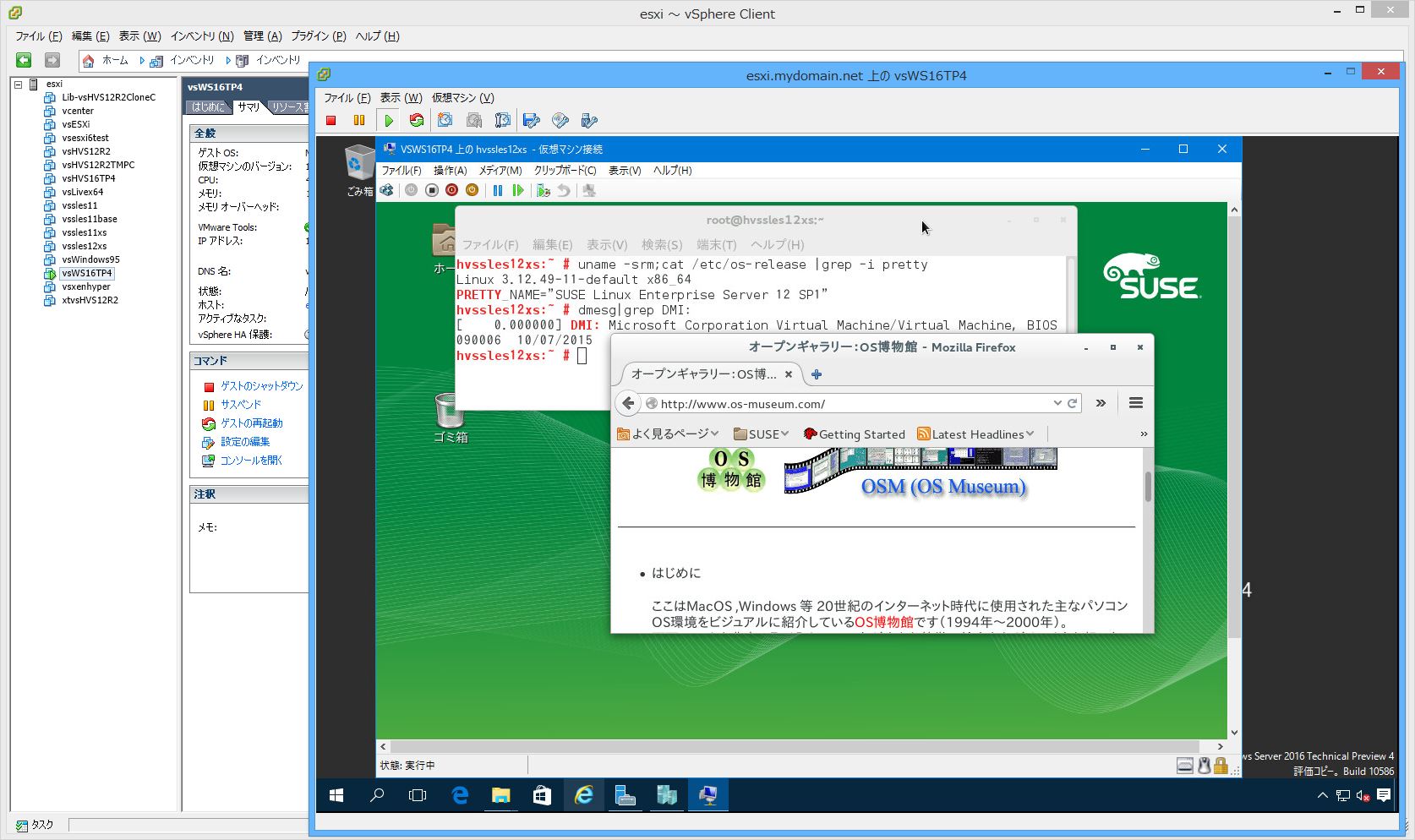Select vcenter VM in inventory tree
Screen dimensions: 1415x840
click(x=77, y=111)
